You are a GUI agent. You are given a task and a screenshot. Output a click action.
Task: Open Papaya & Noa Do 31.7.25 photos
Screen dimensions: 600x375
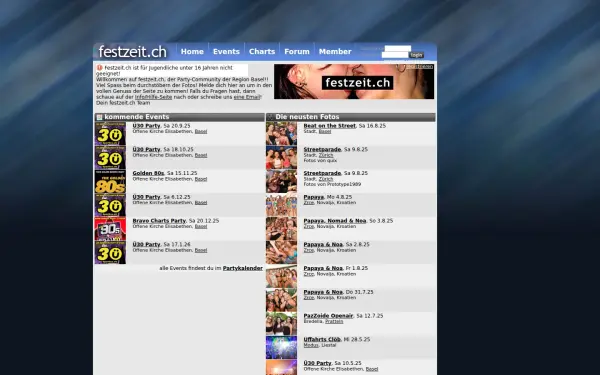323,292
